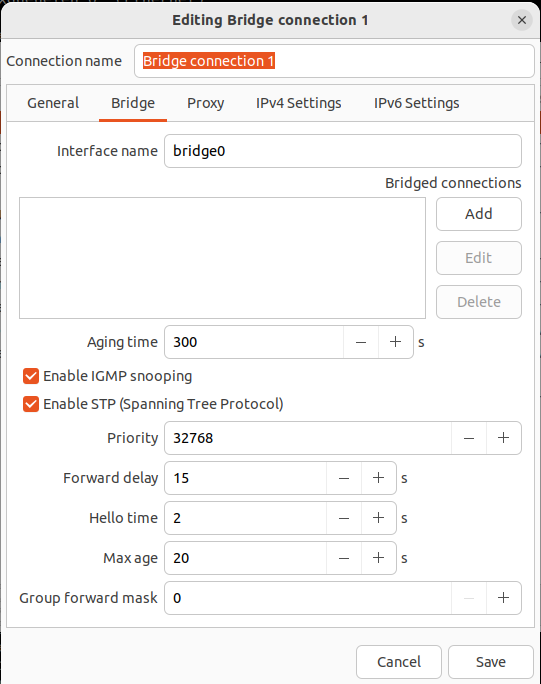Increase Priority value with plus icon
541x684 pixels.
click(503, 438)
